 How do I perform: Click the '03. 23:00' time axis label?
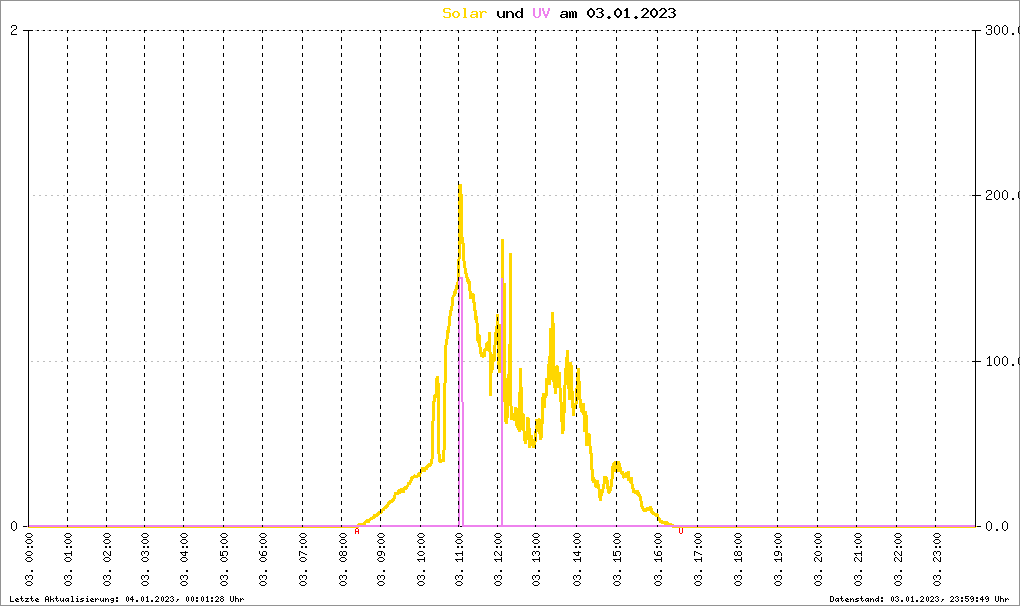tap(937, 560)
